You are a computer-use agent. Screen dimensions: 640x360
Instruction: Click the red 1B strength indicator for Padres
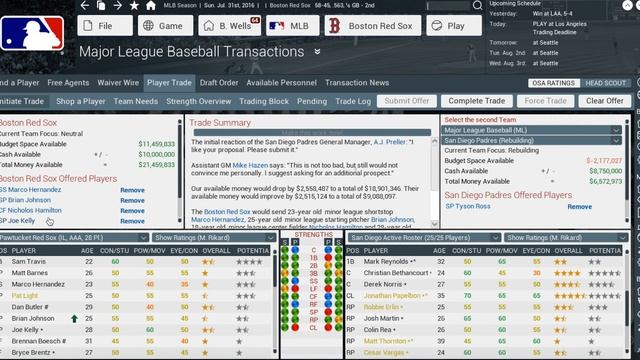click(328, 258)
